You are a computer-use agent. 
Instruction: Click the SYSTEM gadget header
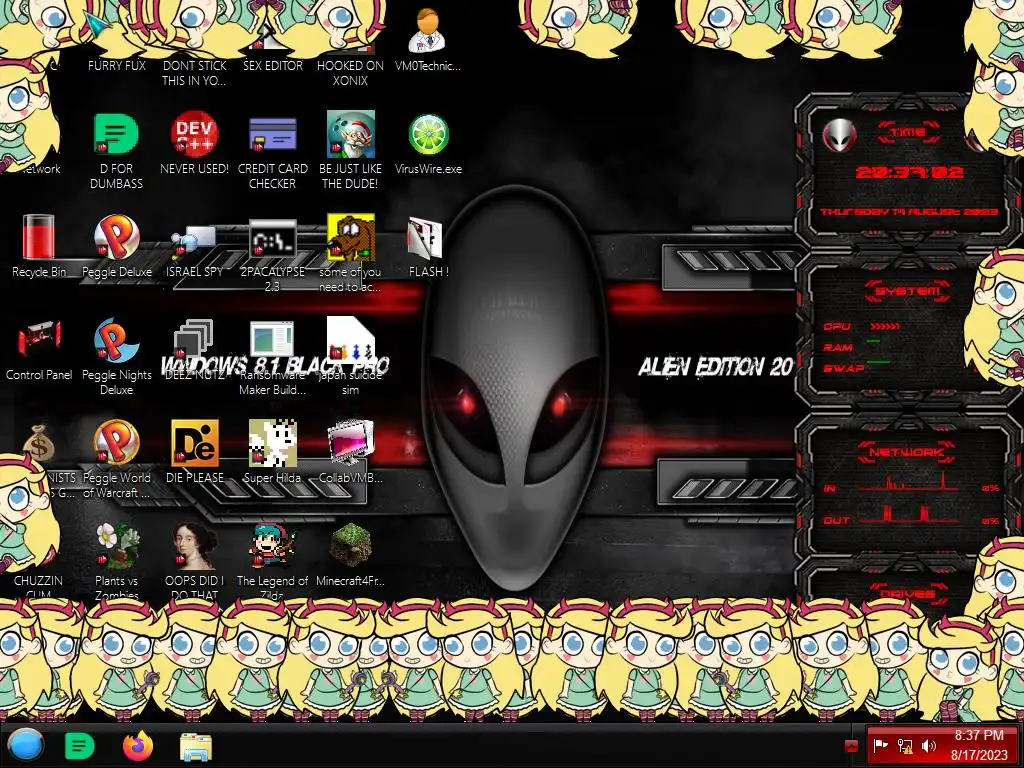[908, 291]
